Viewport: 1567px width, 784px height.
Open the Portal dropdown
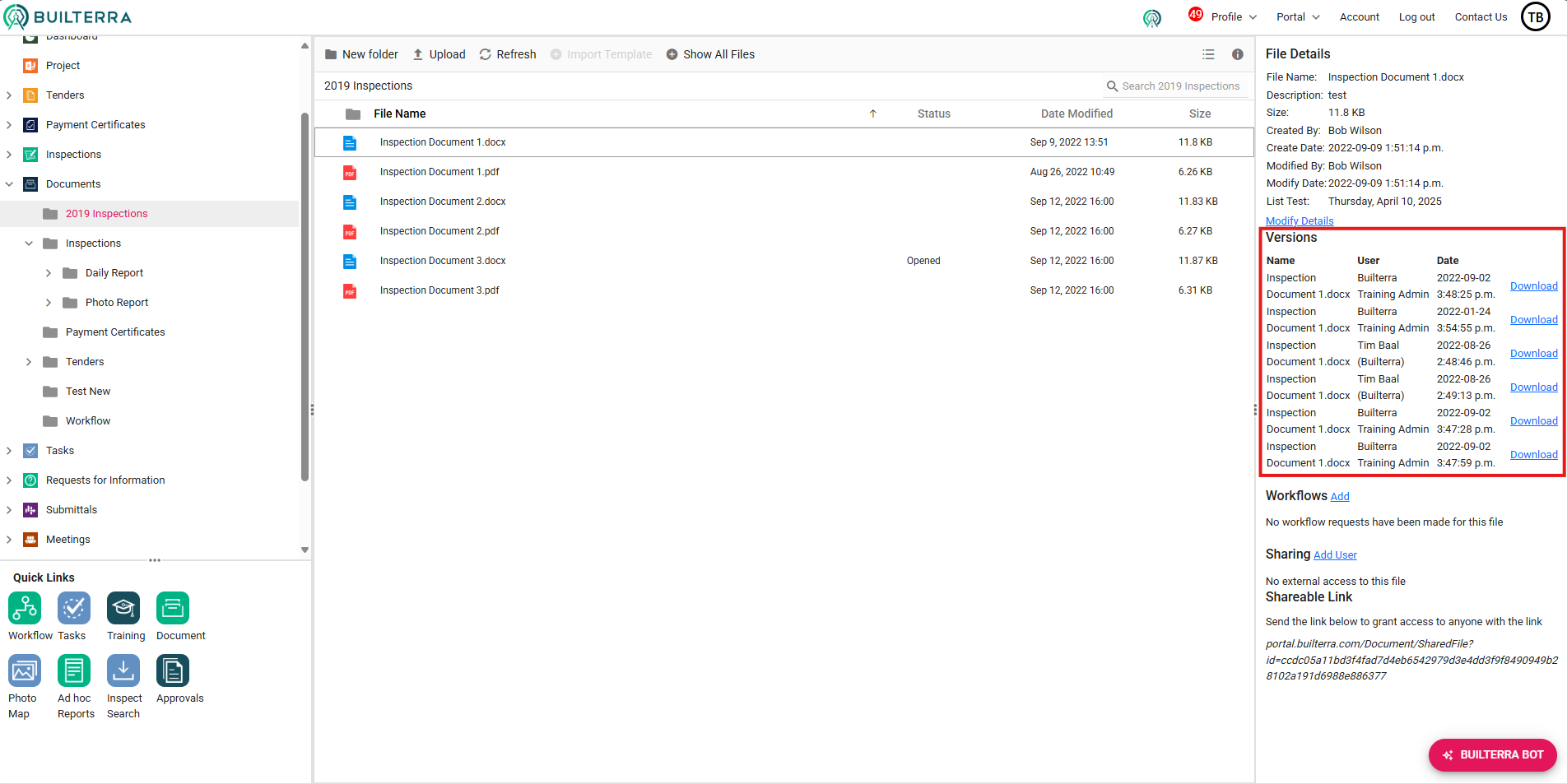tap(1298, 16)
